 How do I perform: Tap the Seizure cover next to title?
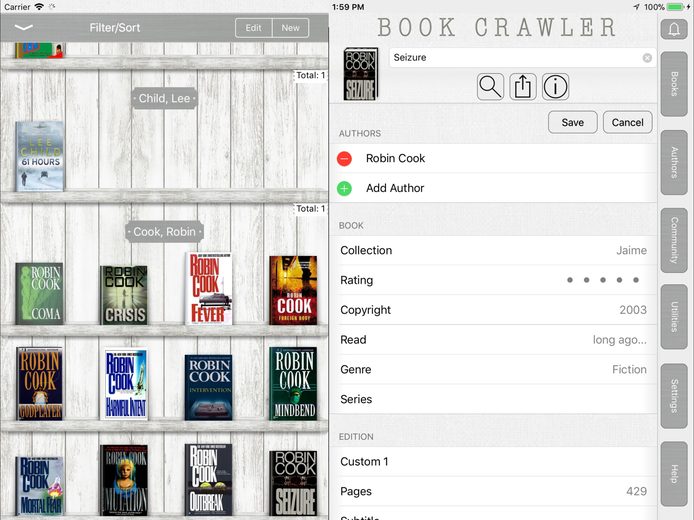(361, 73)
